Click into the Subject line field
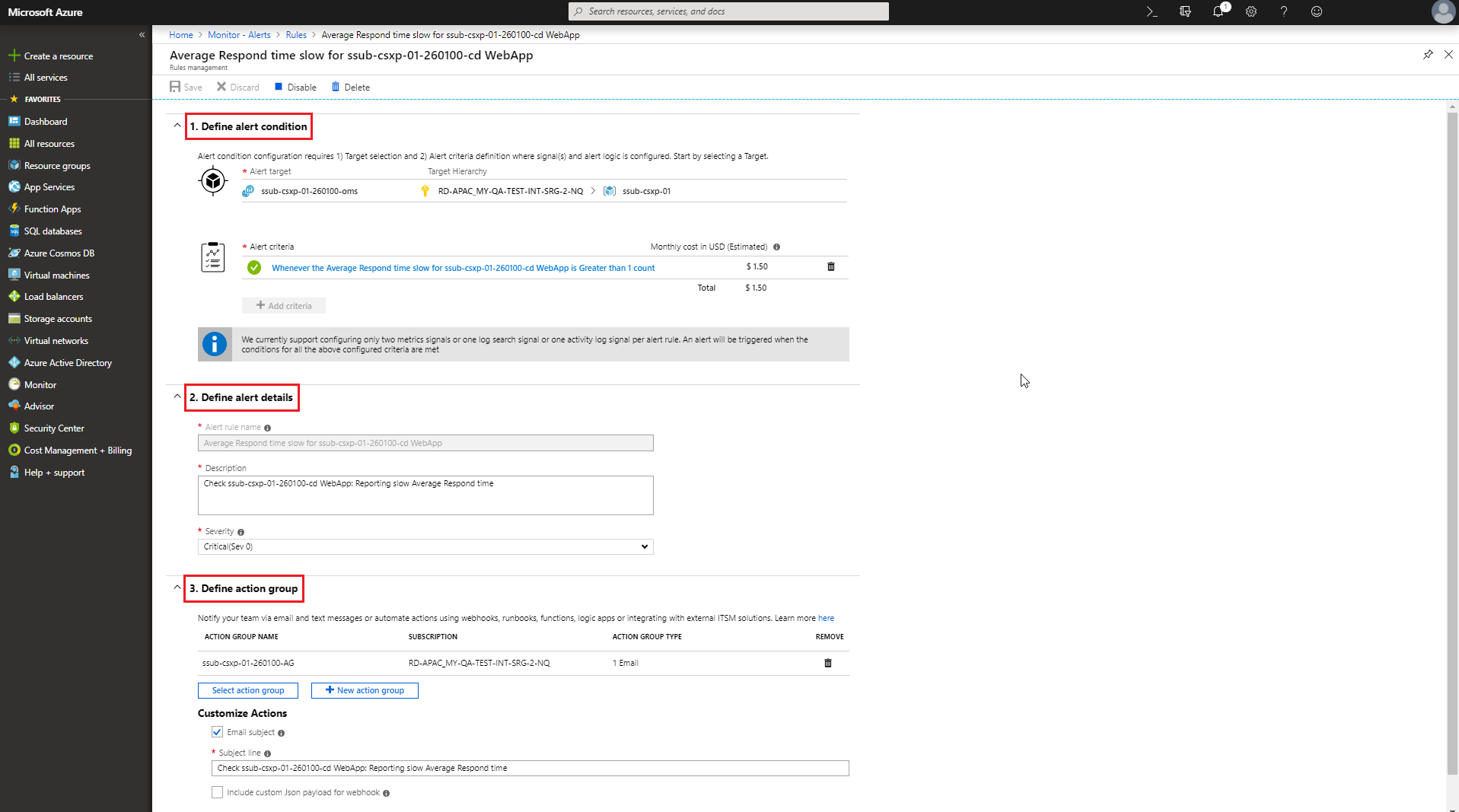 530,769
